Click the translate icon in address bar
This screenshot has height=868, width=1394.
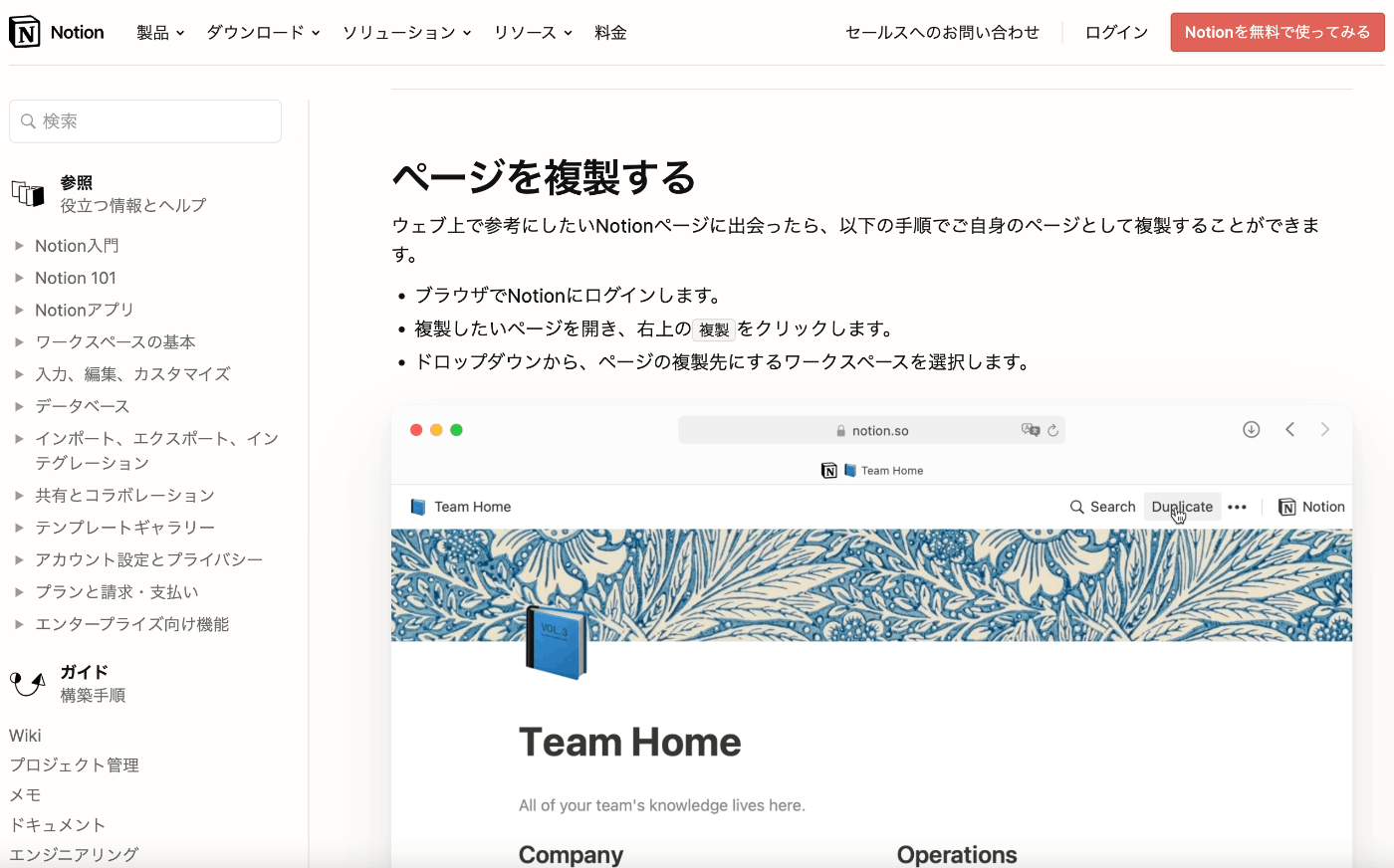tap(1031, 430)
